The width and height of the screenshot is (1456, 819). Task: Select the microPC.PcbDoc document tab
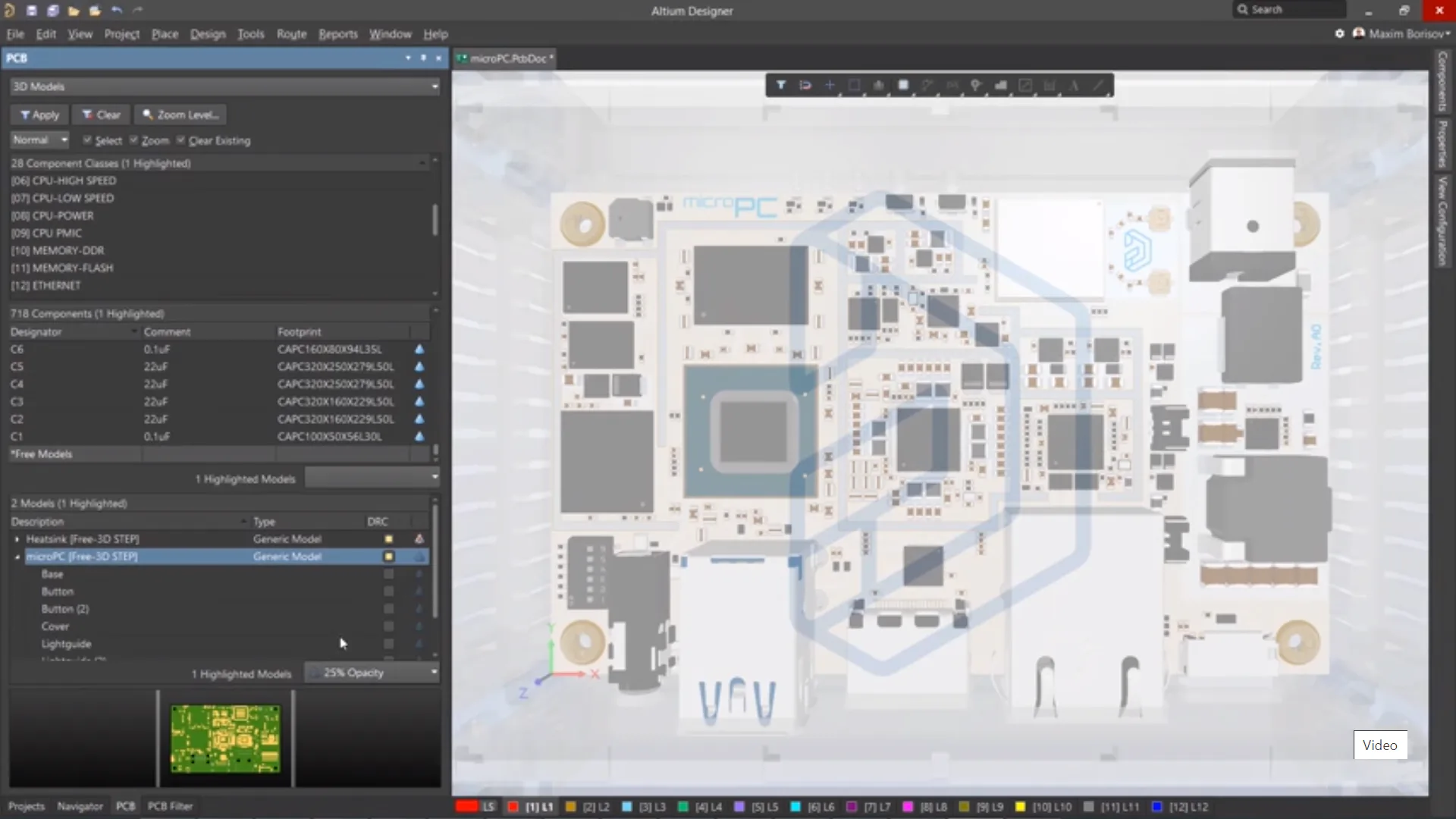(505, 58)
